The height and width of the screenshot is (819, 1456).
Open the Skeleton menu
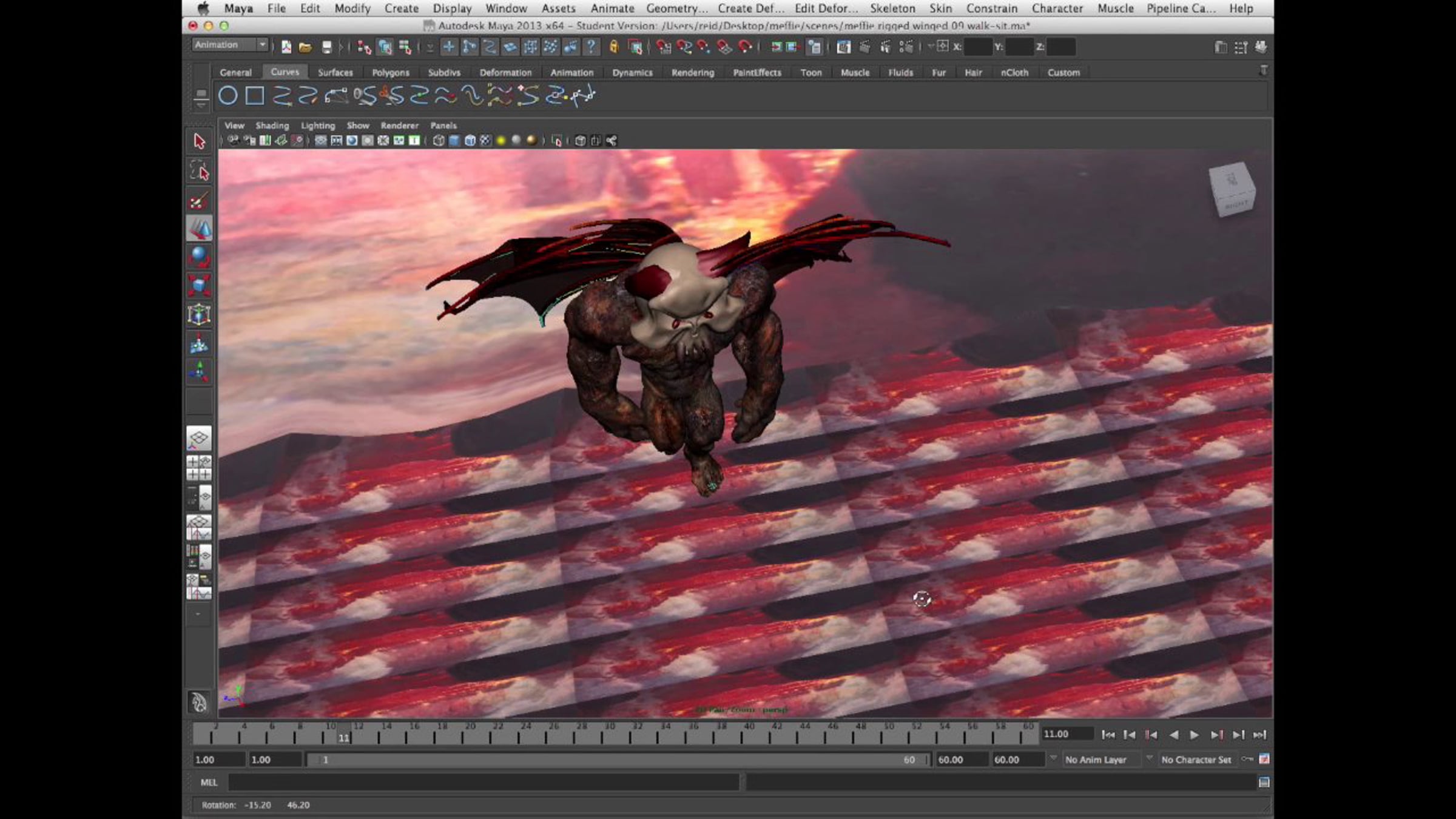click(x=892, y=8)
